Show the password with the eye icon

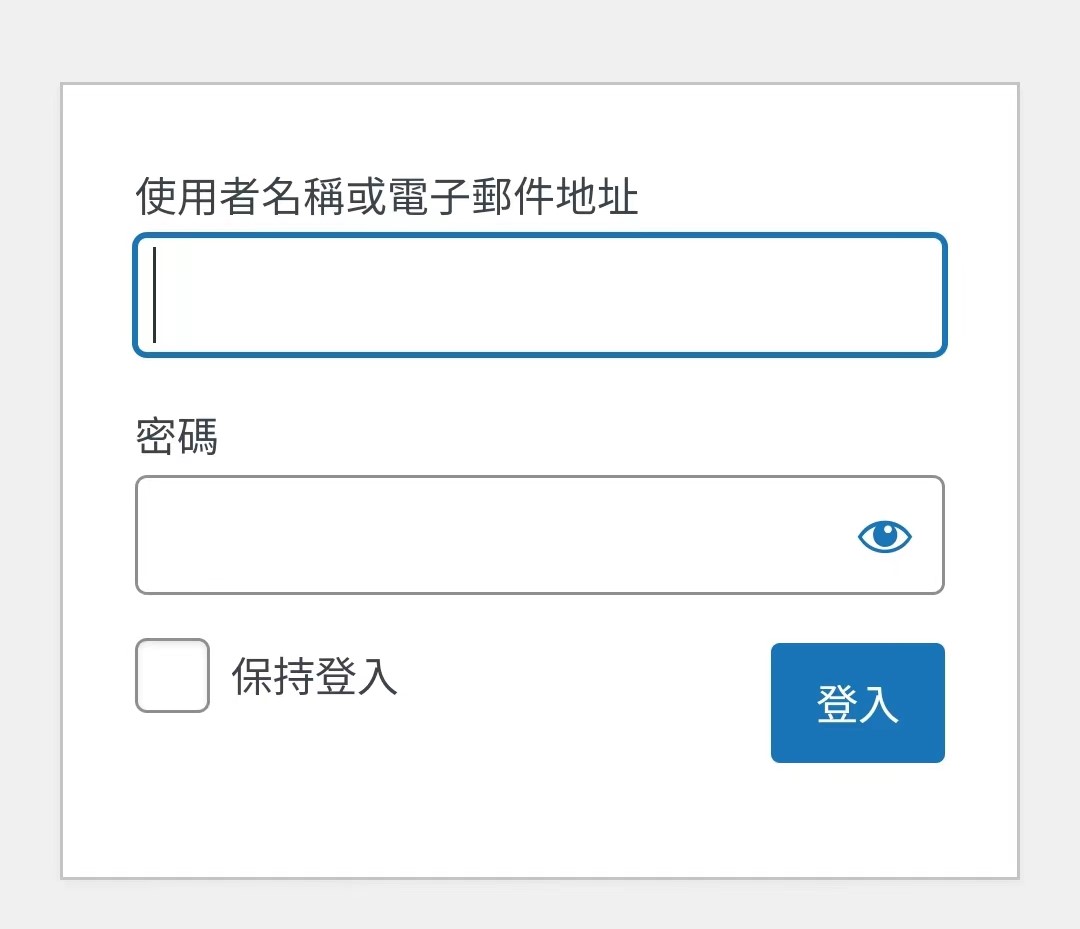tap(885, 537)
